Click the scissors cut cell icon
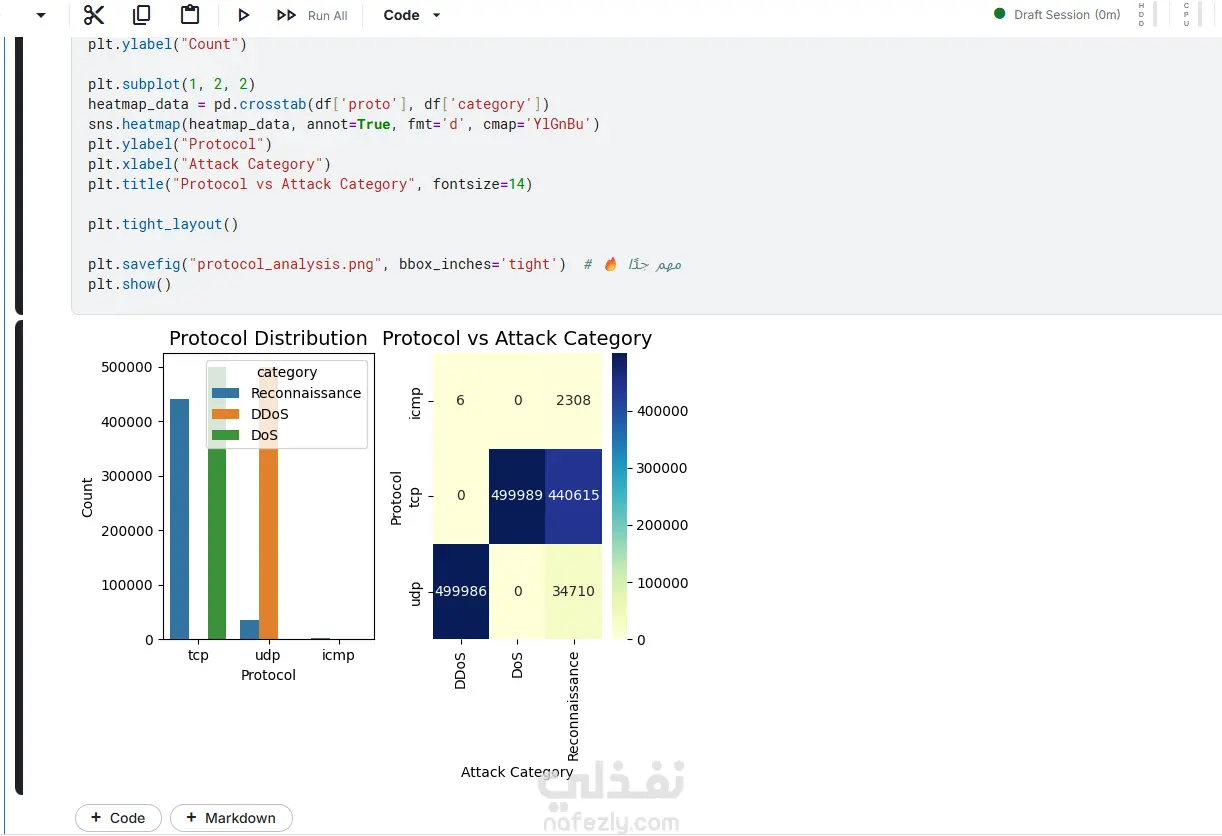The image size is (1222, 836). pos(94,15)
